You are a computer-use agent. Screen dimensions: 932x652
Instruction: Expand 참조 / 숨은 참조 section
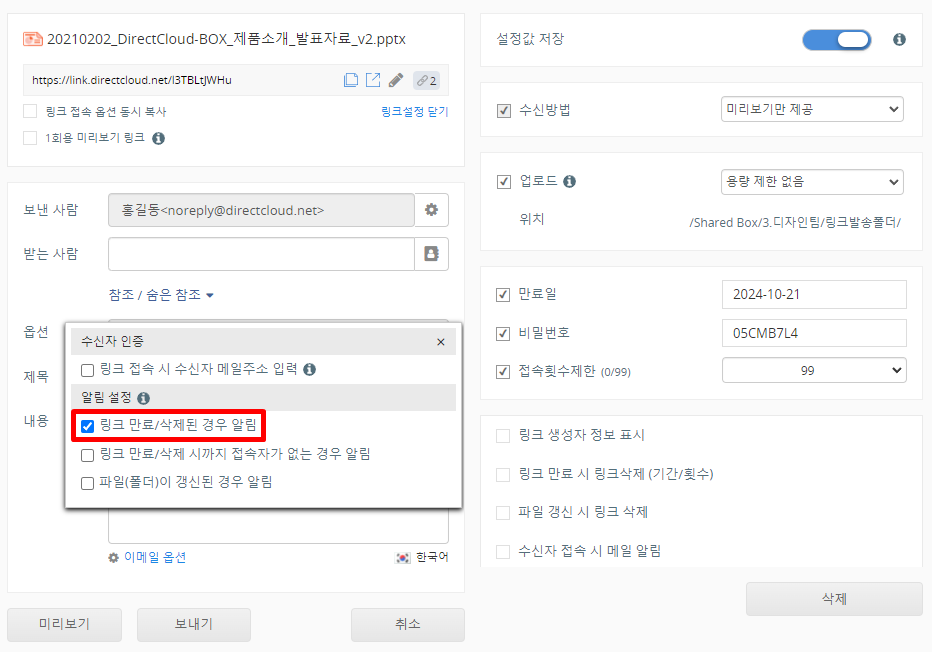(161, 295)
